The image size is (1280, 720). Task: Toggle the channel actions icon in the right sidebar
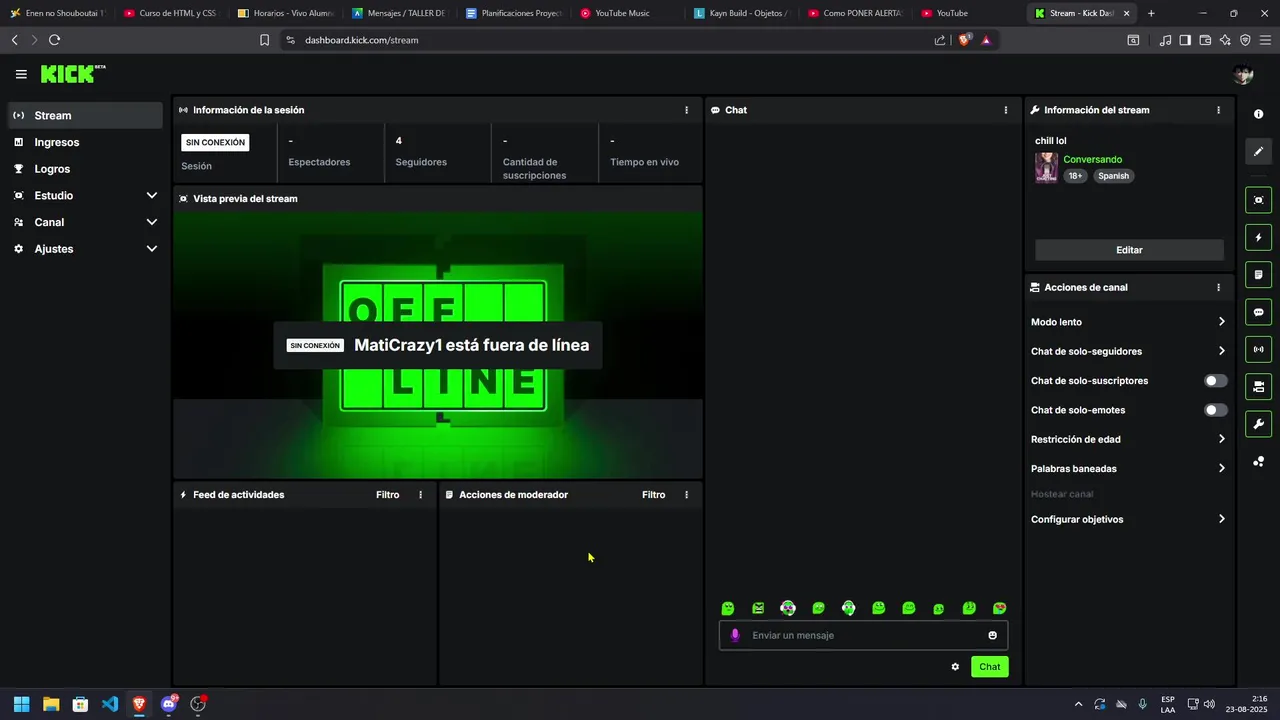(x=1258, y=386)
